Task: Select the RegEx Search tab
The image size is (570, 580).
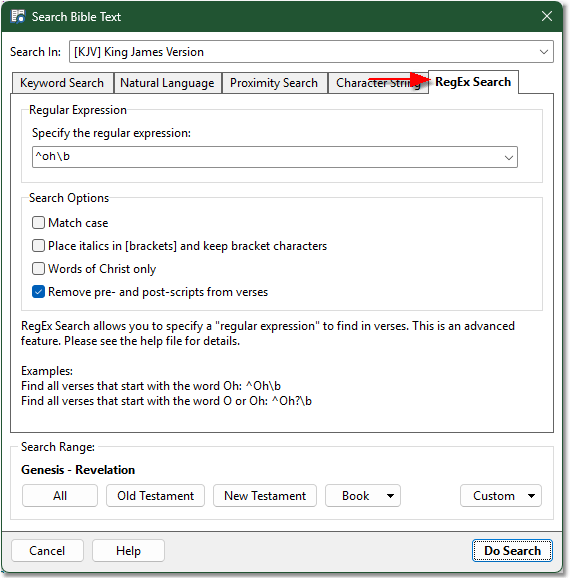Action: pos(473,82)
